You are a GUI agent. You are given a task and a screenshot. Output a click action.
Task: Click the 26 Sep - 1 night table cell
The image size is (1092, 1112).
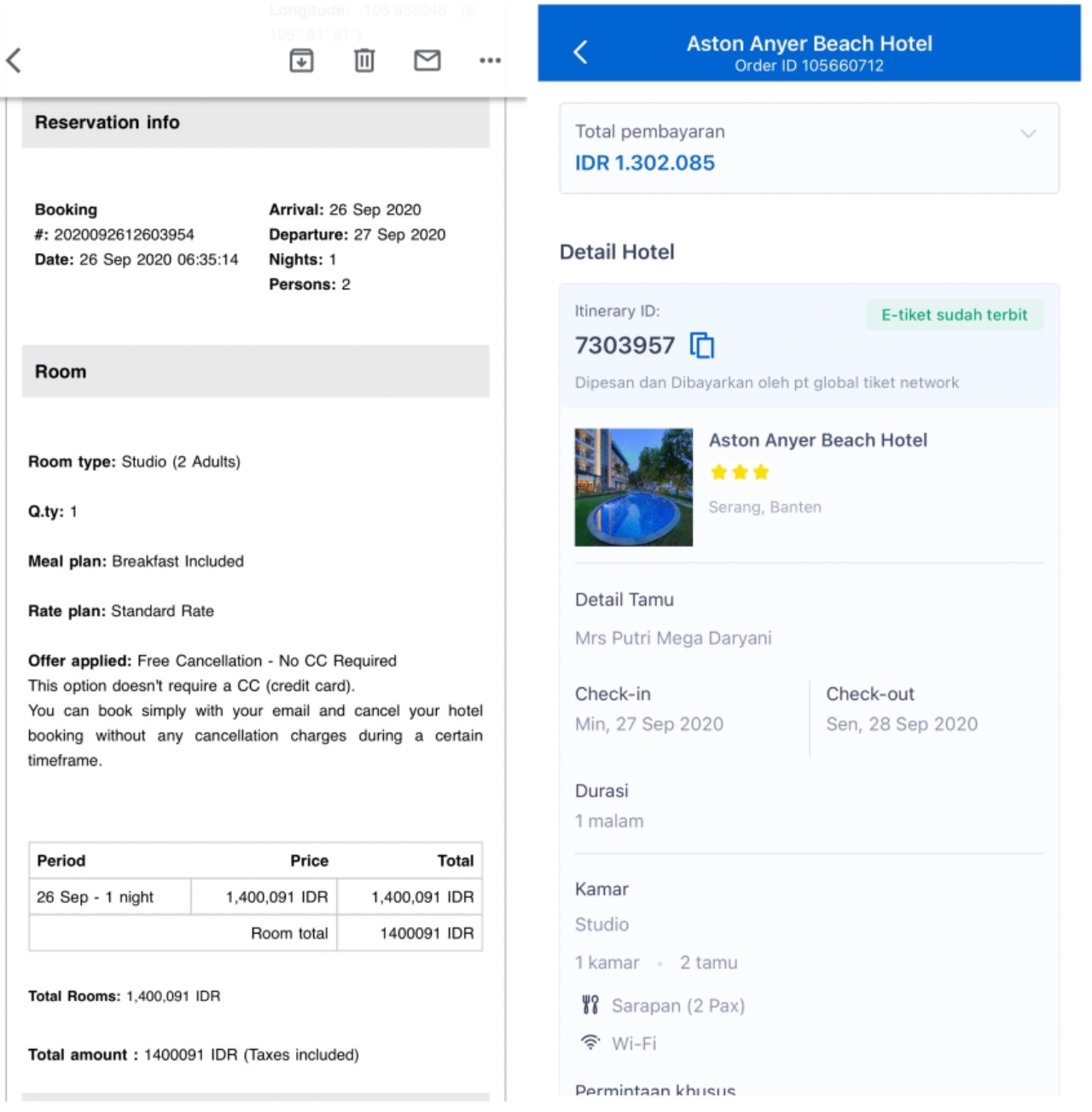pos(110,897)
